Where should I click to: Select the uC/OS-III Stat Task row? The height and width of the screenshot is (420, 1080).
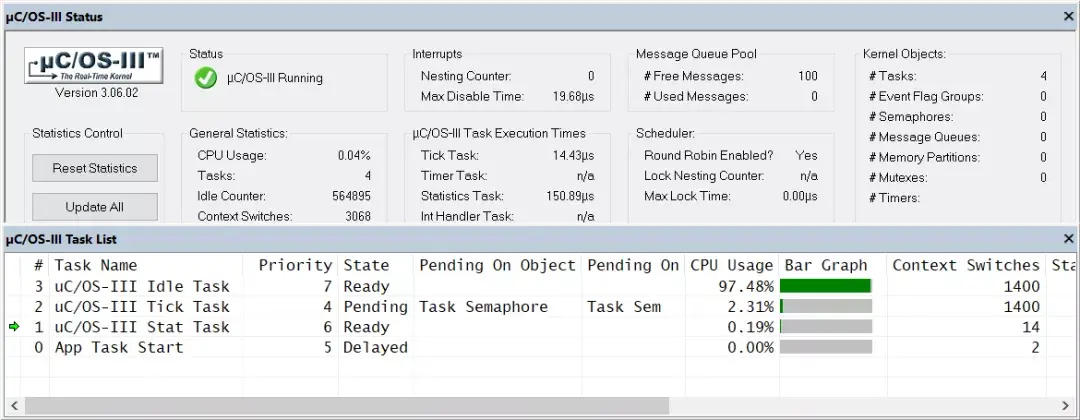tap(142, 327)
